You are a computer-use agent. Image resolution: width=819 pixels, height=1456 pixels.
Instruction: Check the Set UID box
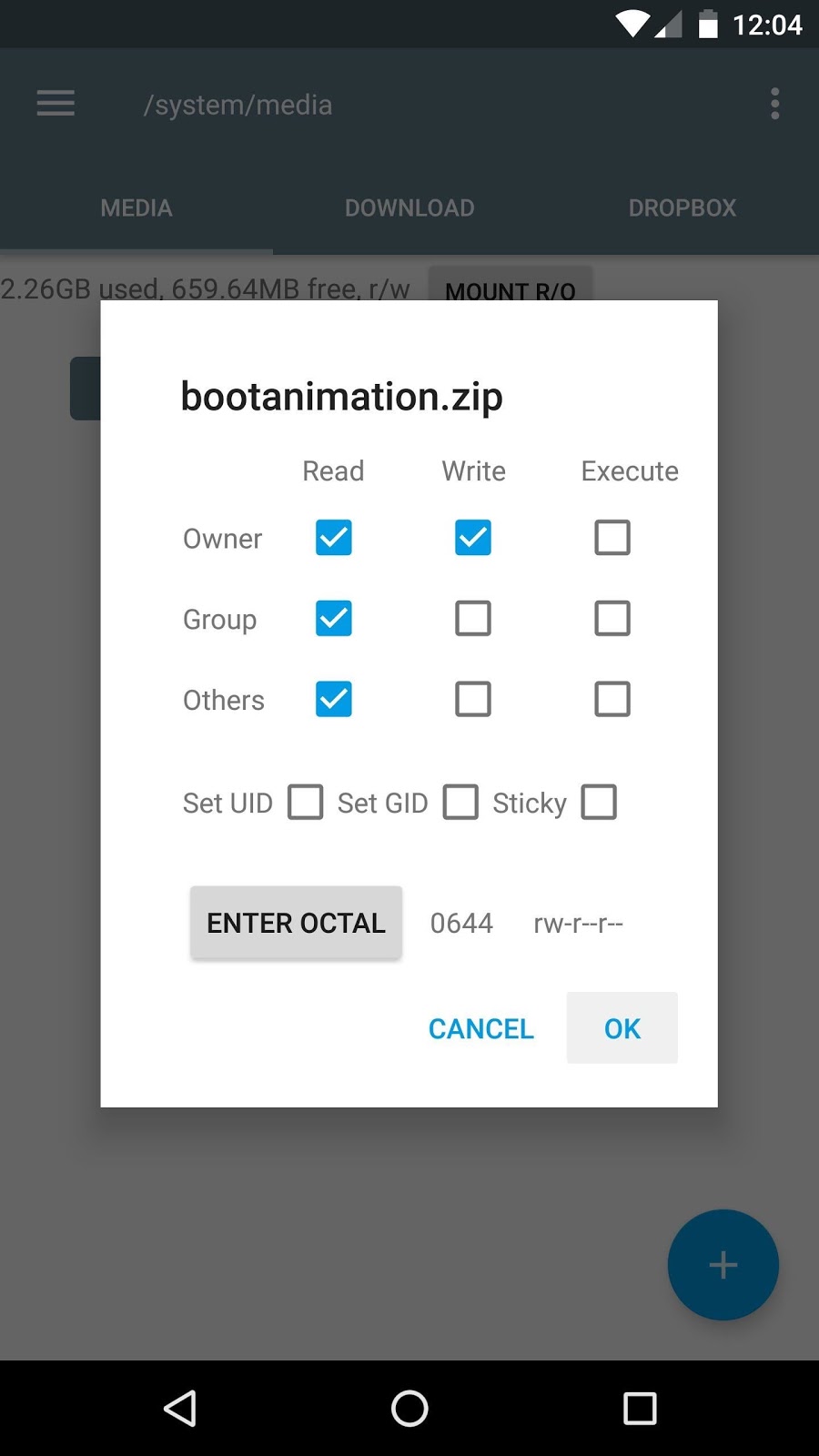coord(306,803)
